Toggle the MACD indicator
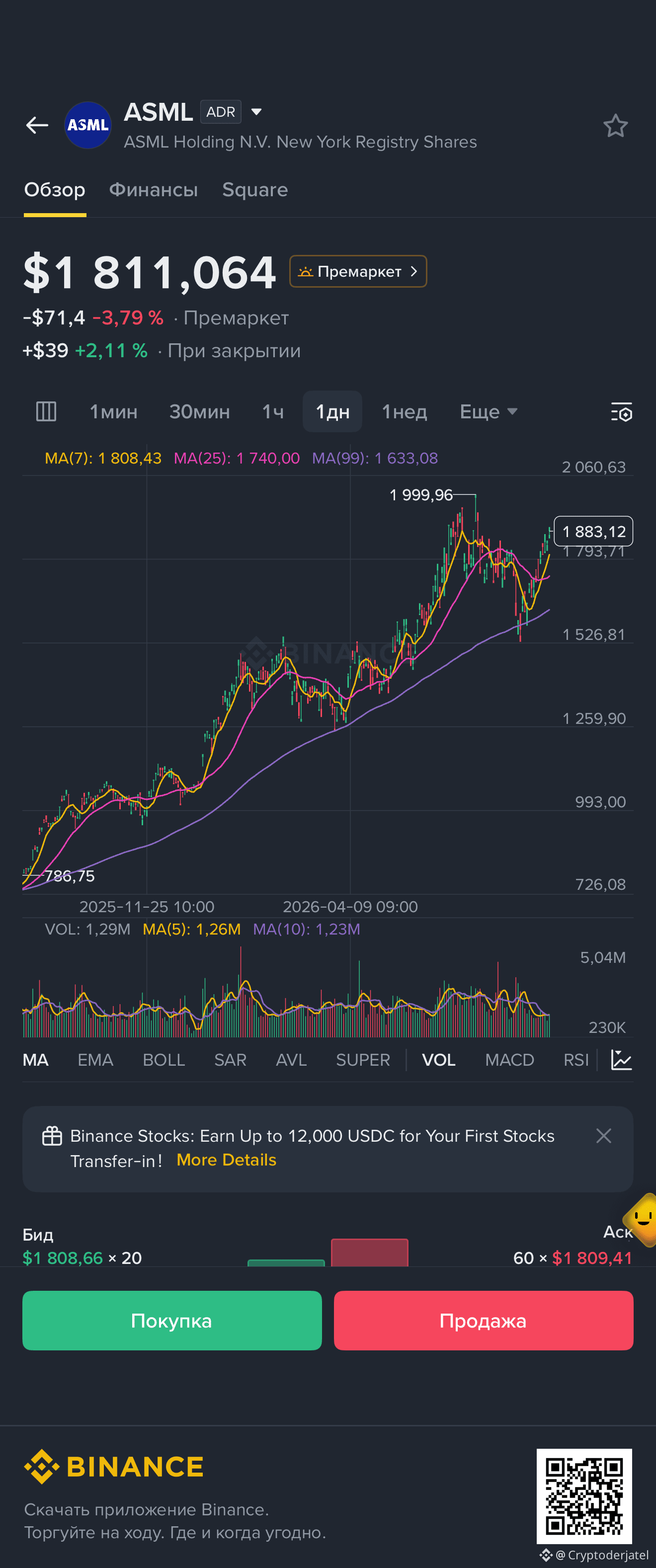 click(510, 1060)
